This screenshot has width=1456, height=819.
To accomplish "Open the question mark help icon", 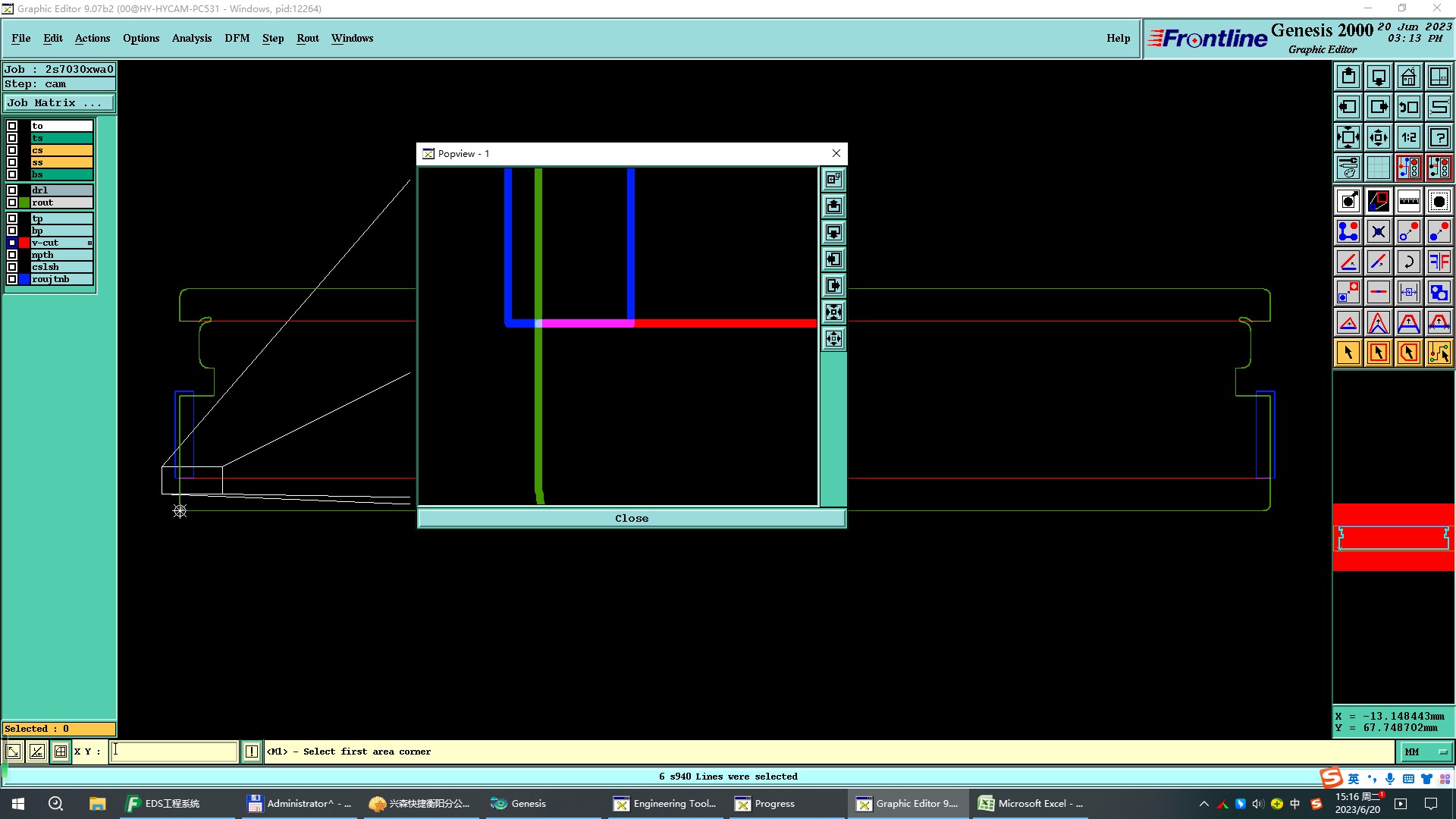I will 1439,137.
